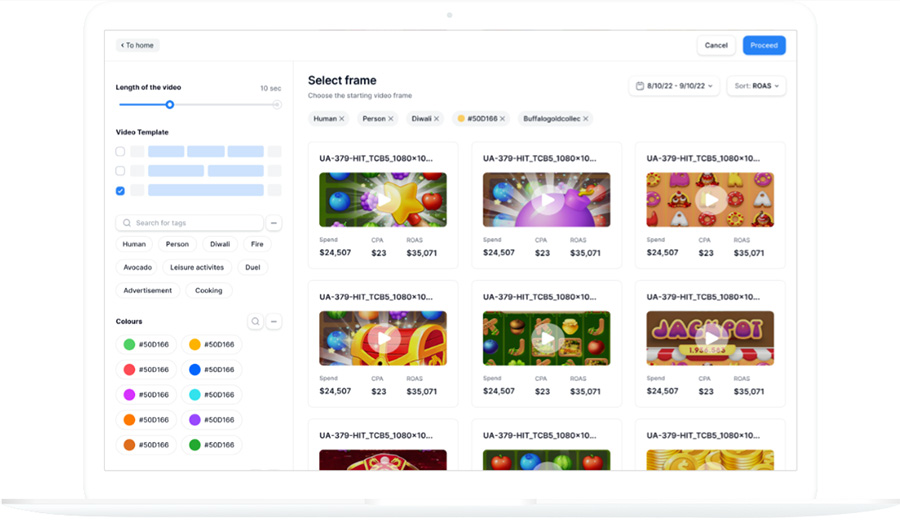Image resolution: width=900 pixels, height=522 pixels.
Task: Remove the #50D166 colour filter chip
Action: pyautogui.click(x=502, y=119)
